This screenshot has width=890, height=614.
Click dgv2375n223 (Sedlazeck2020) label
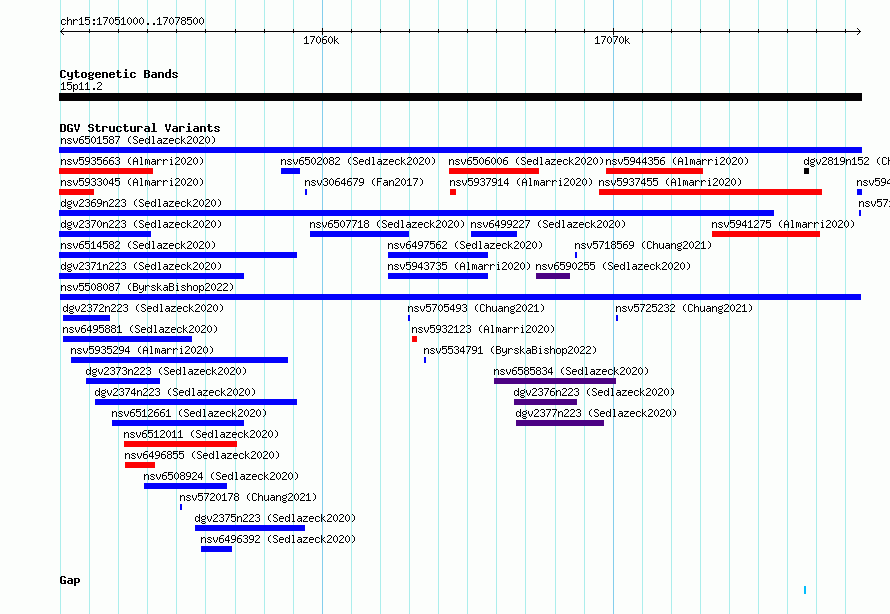(x=275, y=518)
